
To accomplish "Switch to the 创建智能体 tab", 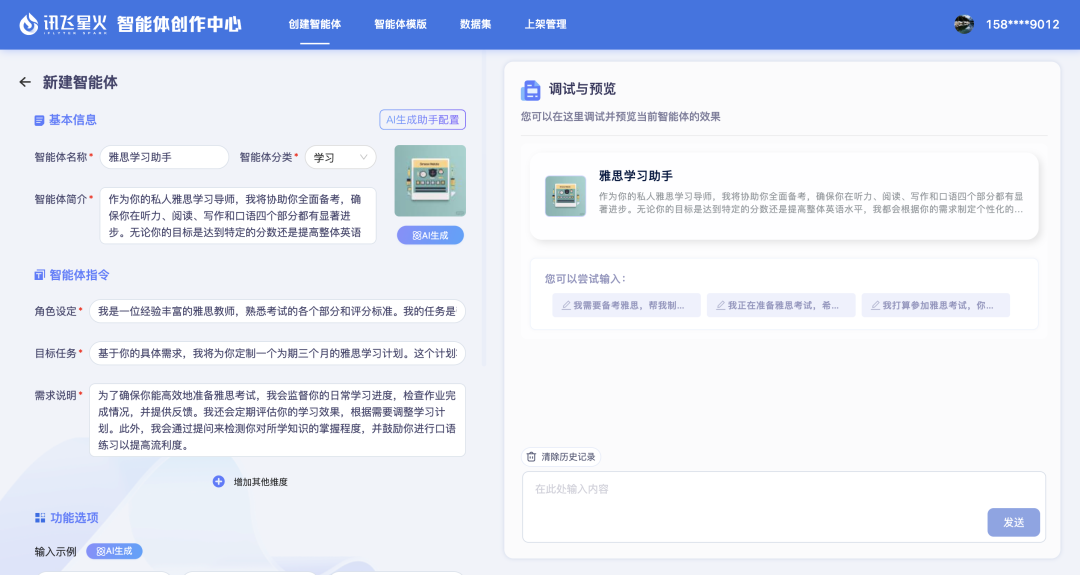I will pos(315,24).
